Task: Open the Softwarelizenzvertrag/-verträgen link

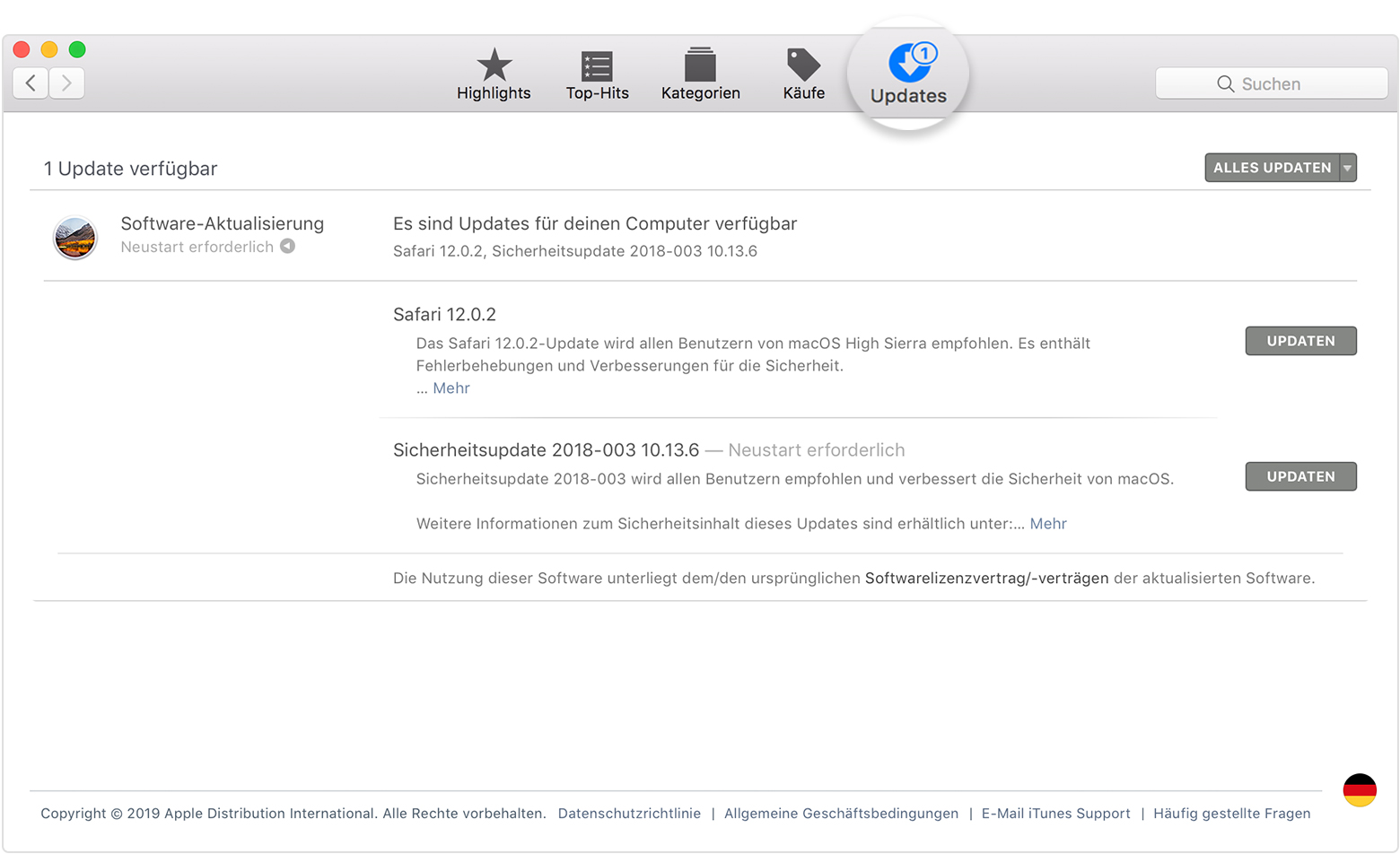Action: click(986, 579)
